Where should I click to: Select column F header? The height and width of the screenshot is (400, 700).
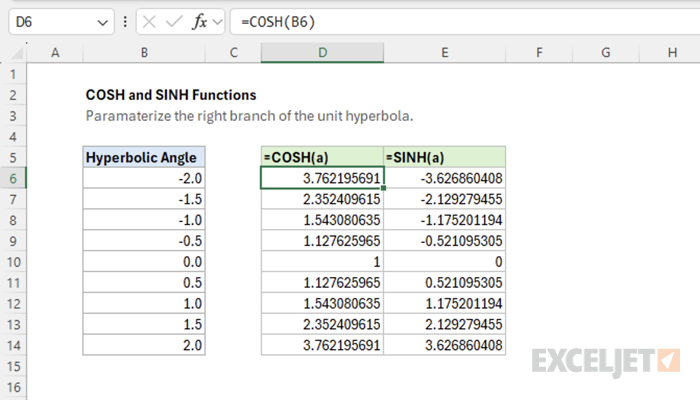click(x=539, y=53)
